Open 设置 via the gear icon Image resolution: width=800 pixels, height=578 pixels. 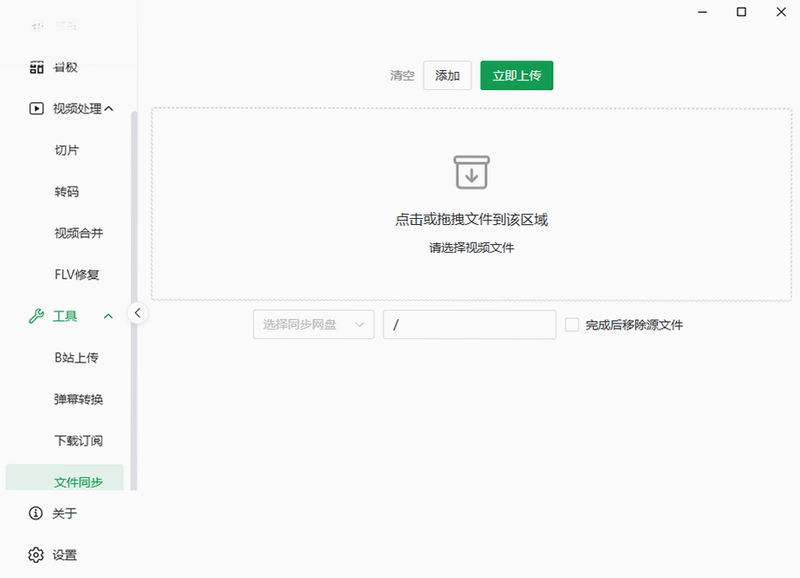pos(36,555)
